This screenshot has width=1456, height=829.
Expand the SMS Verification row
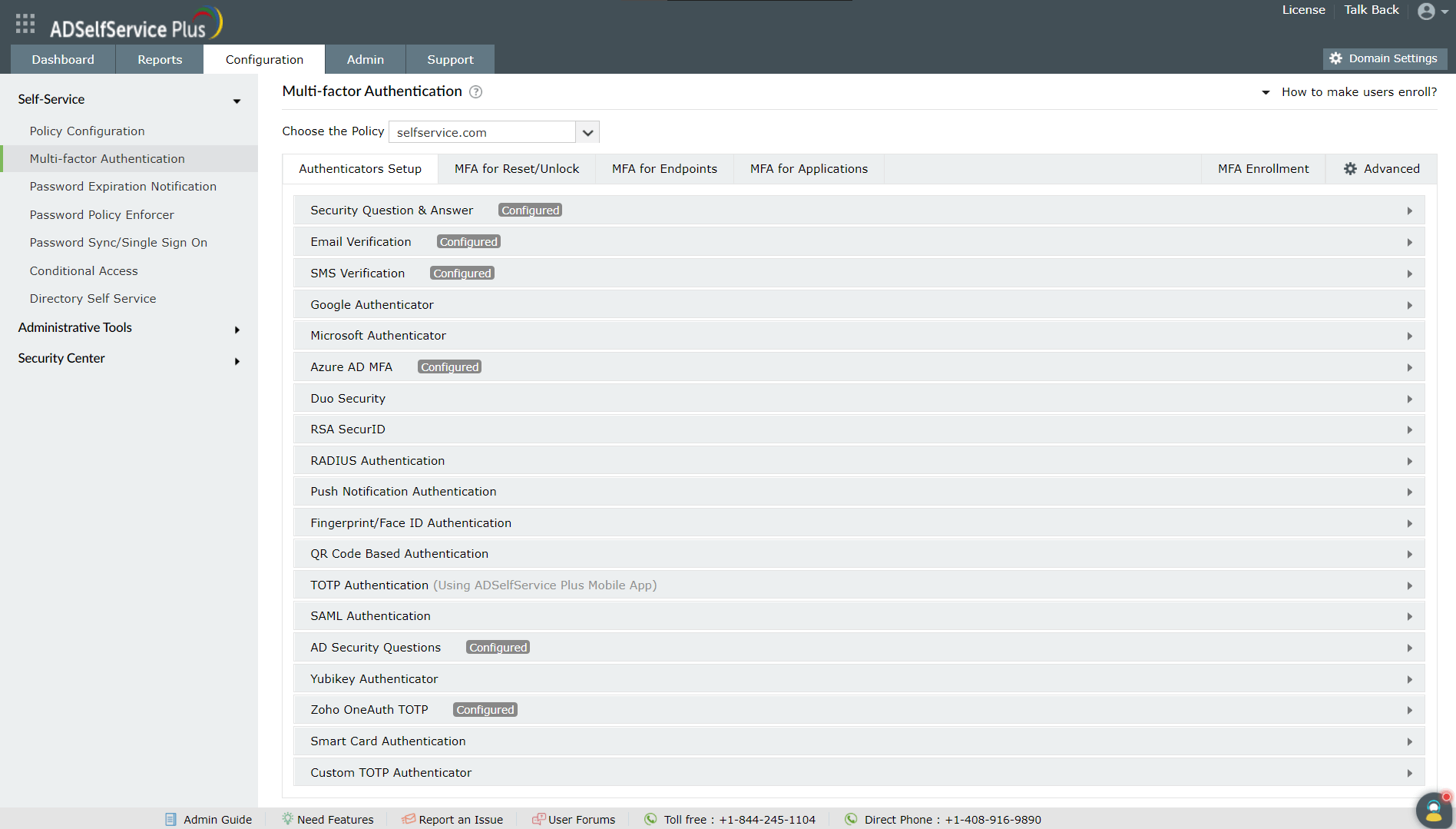point(859,274)
